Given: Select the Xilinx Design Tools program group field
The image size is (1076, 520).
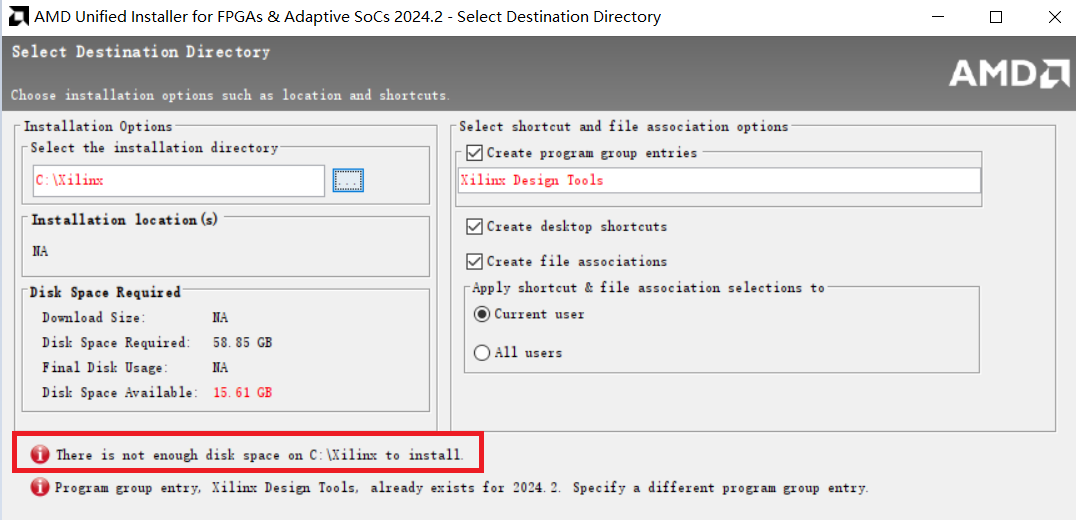Looking at the screenshot, I should (719, 180).
